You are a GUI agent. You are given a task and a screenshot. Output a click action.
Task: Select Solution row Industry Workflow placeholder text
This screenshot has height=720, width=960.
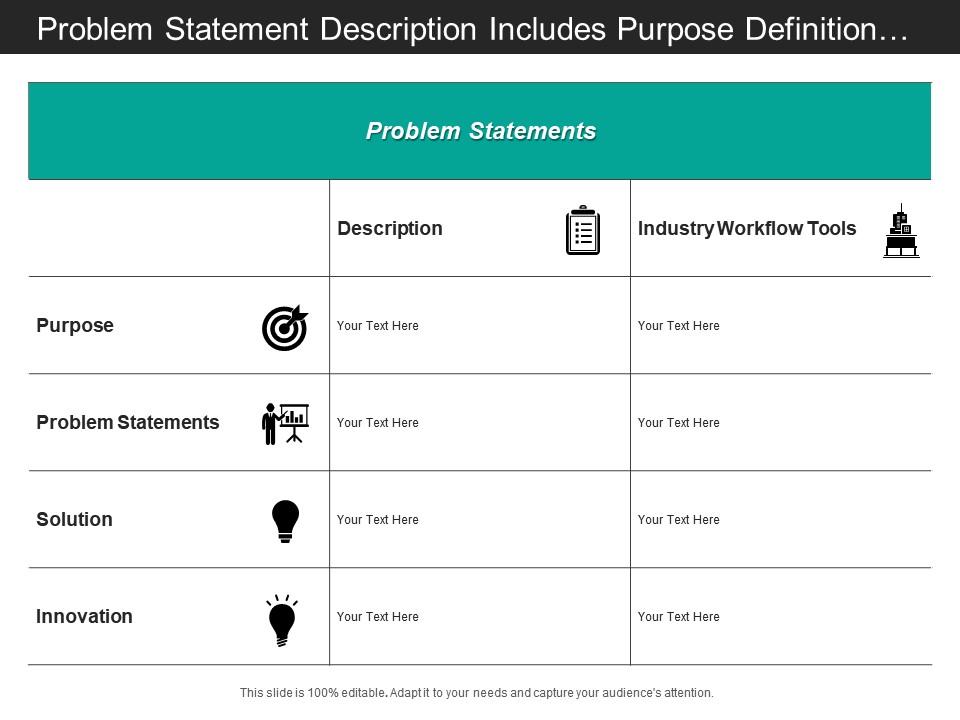click(x=679, y=520)
